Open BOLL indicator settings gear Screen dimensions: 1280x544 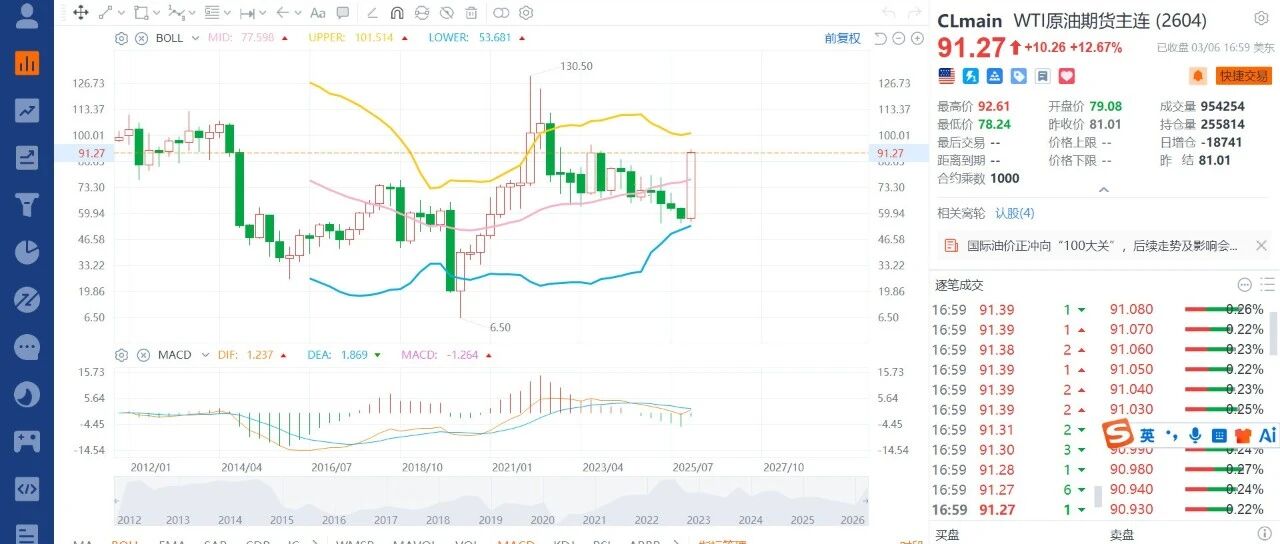[x=122, y=38]
